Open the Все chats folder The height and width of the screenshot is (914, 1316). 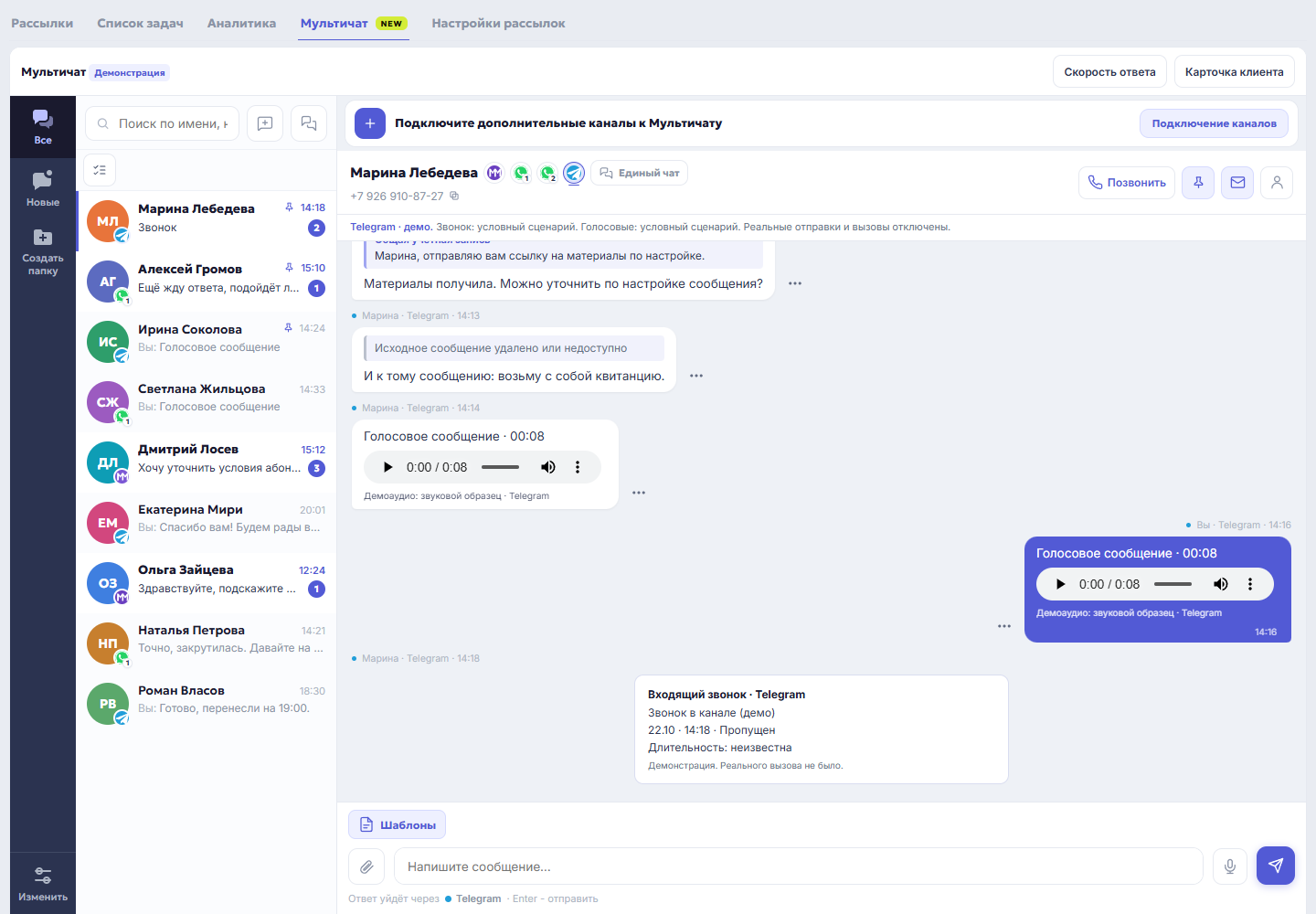click(43, 127)
